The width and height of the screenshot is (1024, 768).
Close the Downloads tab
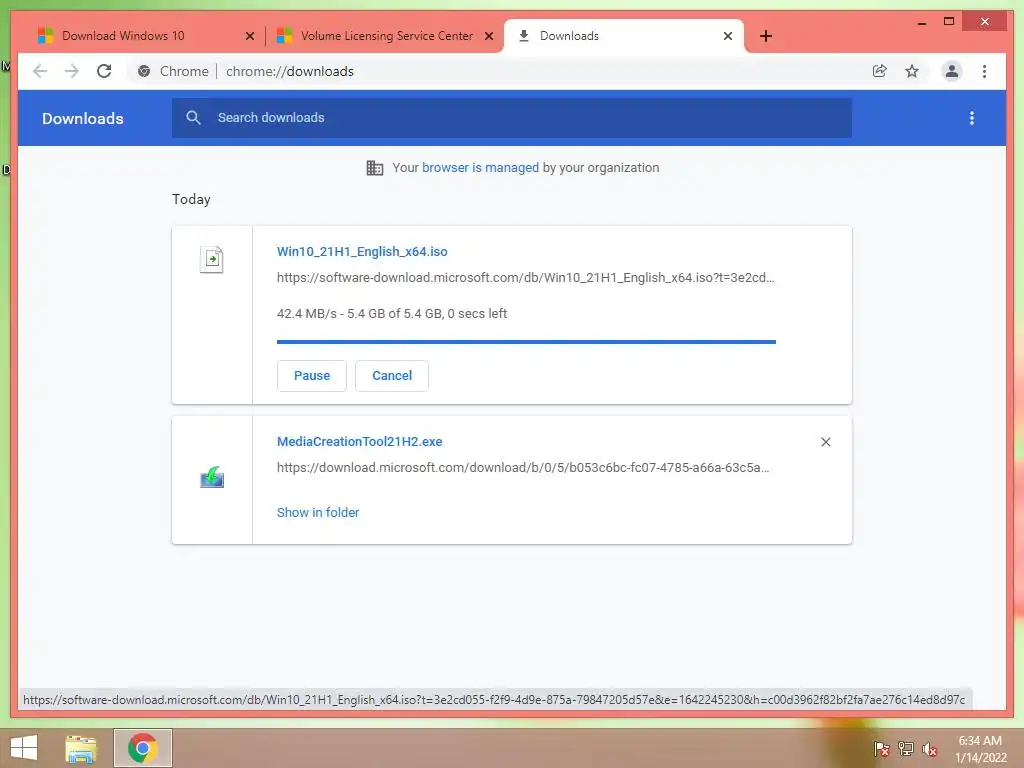point(728,36)
